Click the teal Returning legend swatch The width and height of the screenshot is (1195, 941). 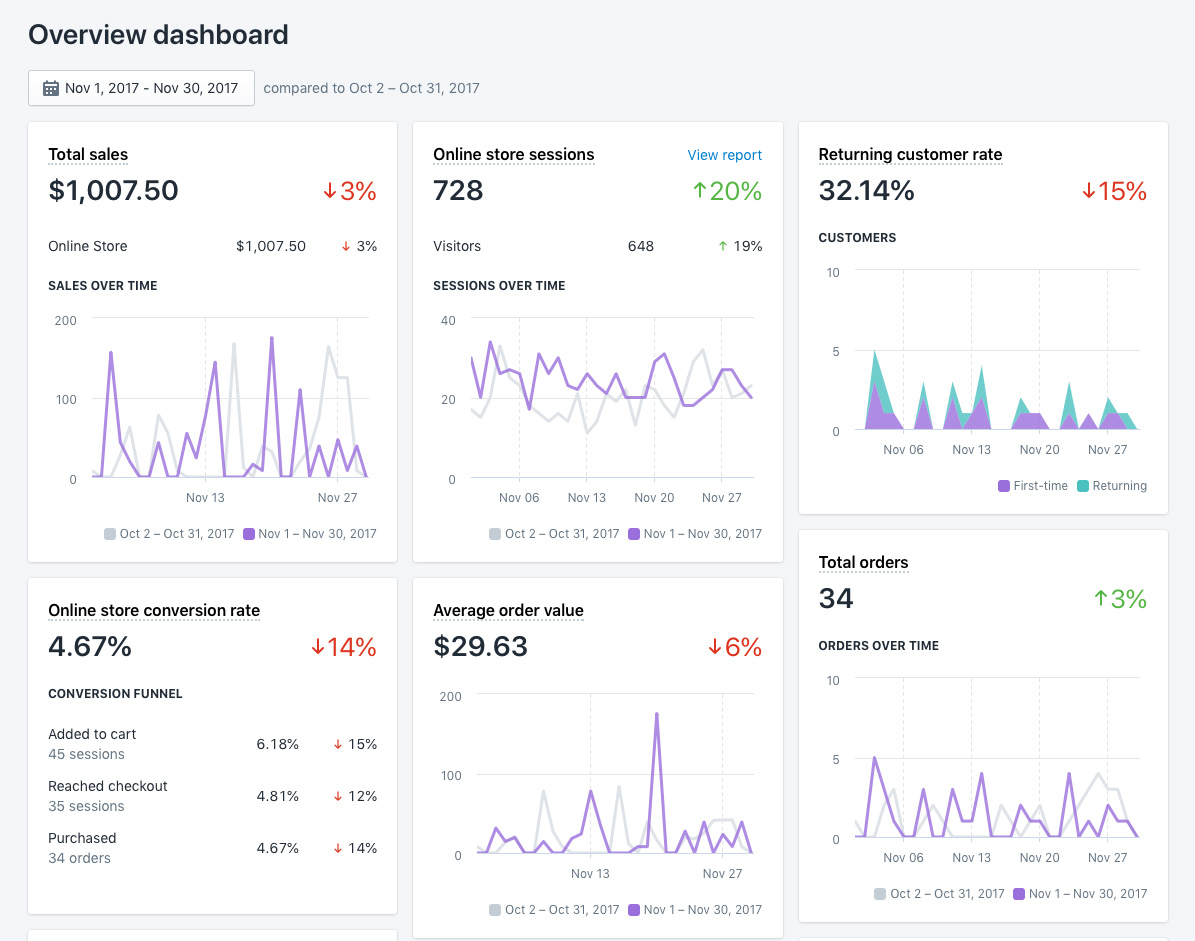[1083, 486]
